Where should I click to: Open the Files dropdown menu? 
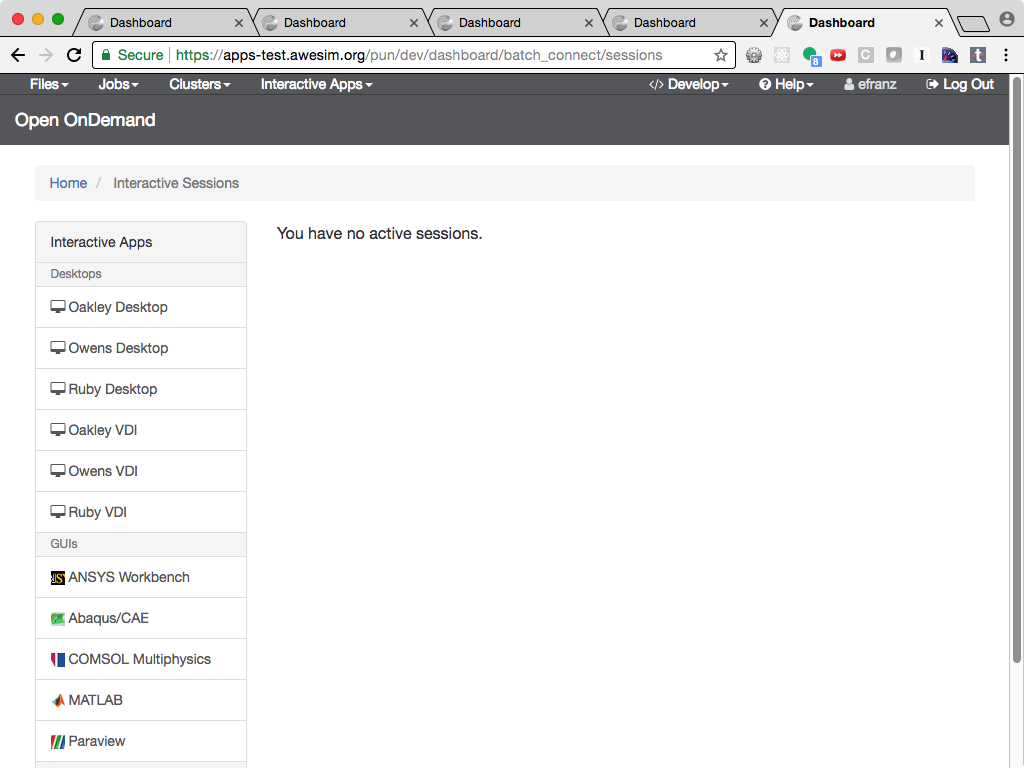[48, 84]
